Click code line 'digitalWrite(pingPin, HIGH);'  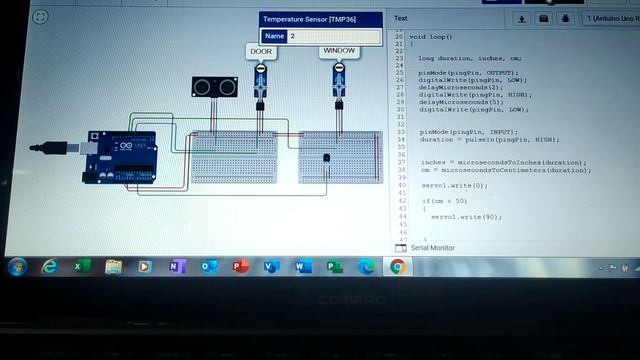point(476,95)
